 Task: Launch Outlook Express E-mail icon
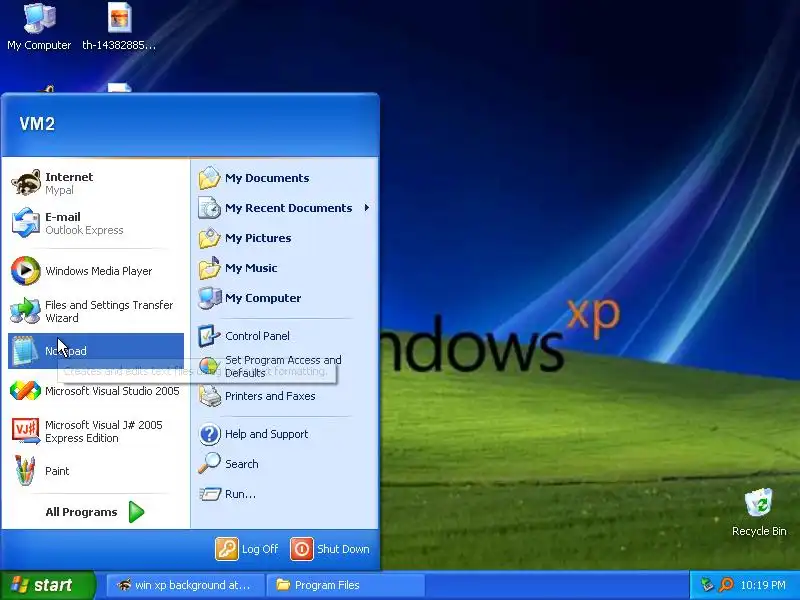pyautogui.click(x=26, y=223)
